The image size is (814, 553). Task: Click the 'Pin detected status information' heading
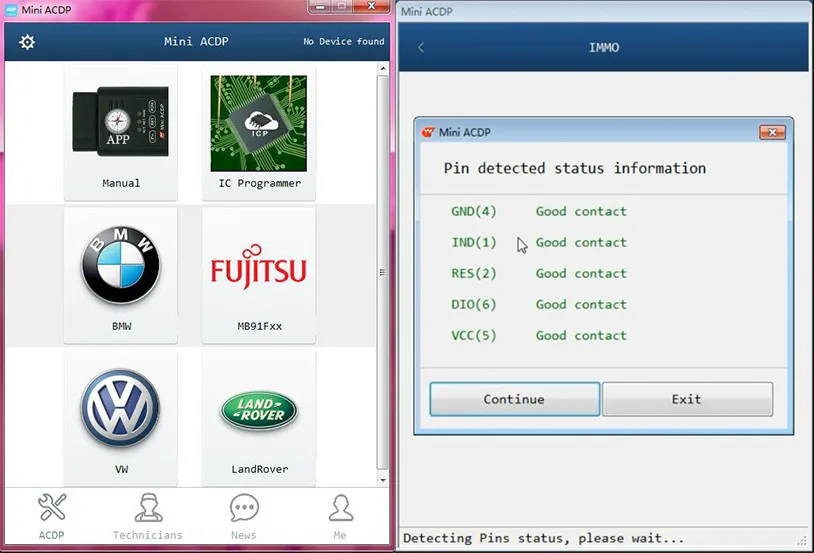(x=574, y=168)
